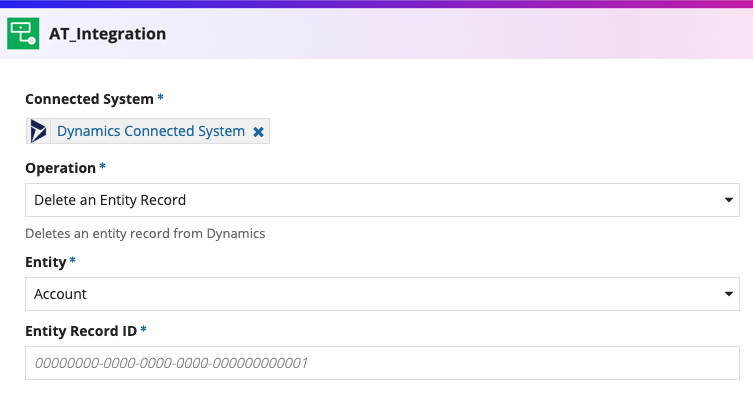Open the Operation dropdown

click(382, 200)
